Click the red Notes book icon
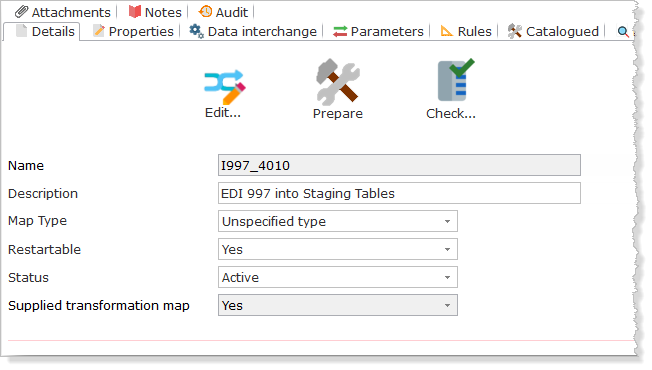Image resolution: width=652 pixels, height=370 pixels. [135, 12]
